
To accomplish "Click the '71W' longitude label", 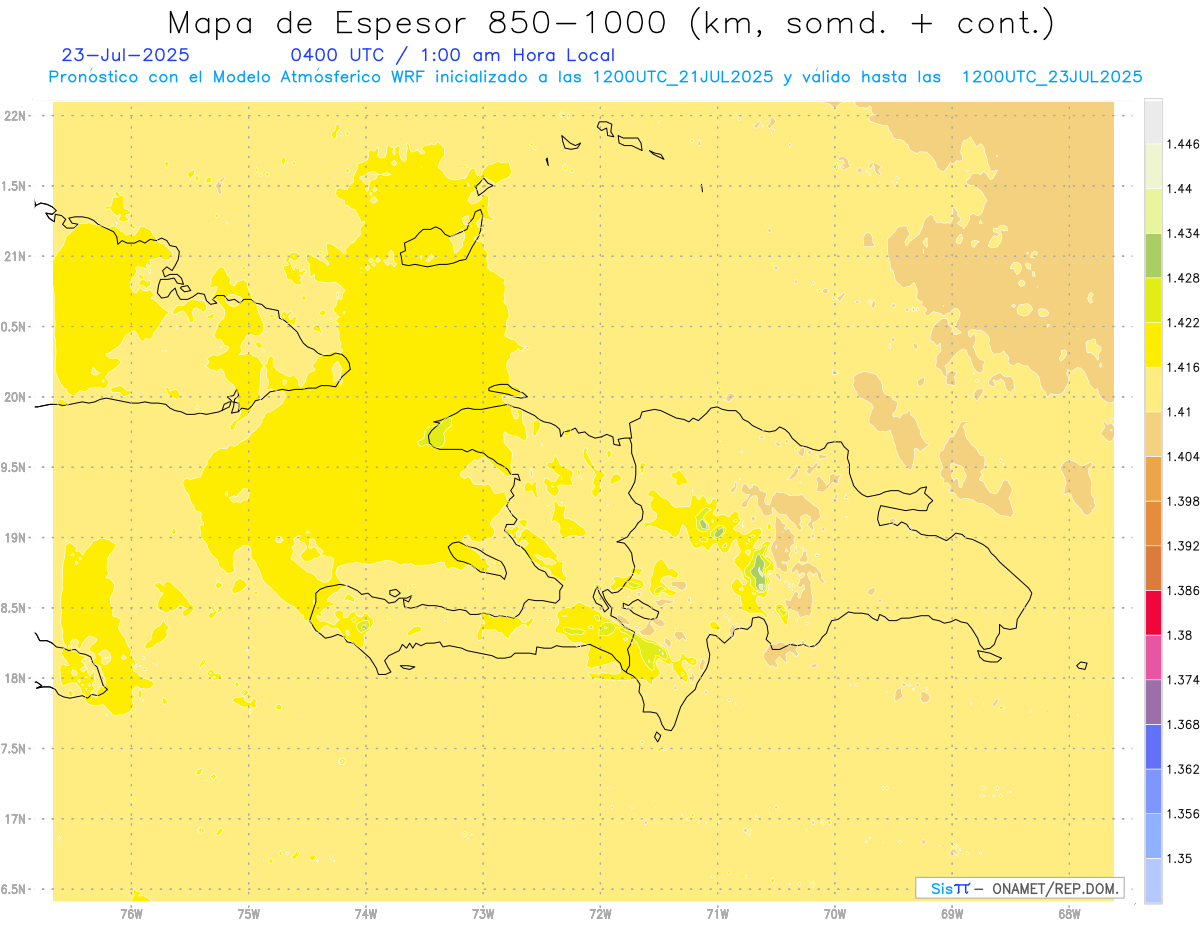I will point(717,913).
